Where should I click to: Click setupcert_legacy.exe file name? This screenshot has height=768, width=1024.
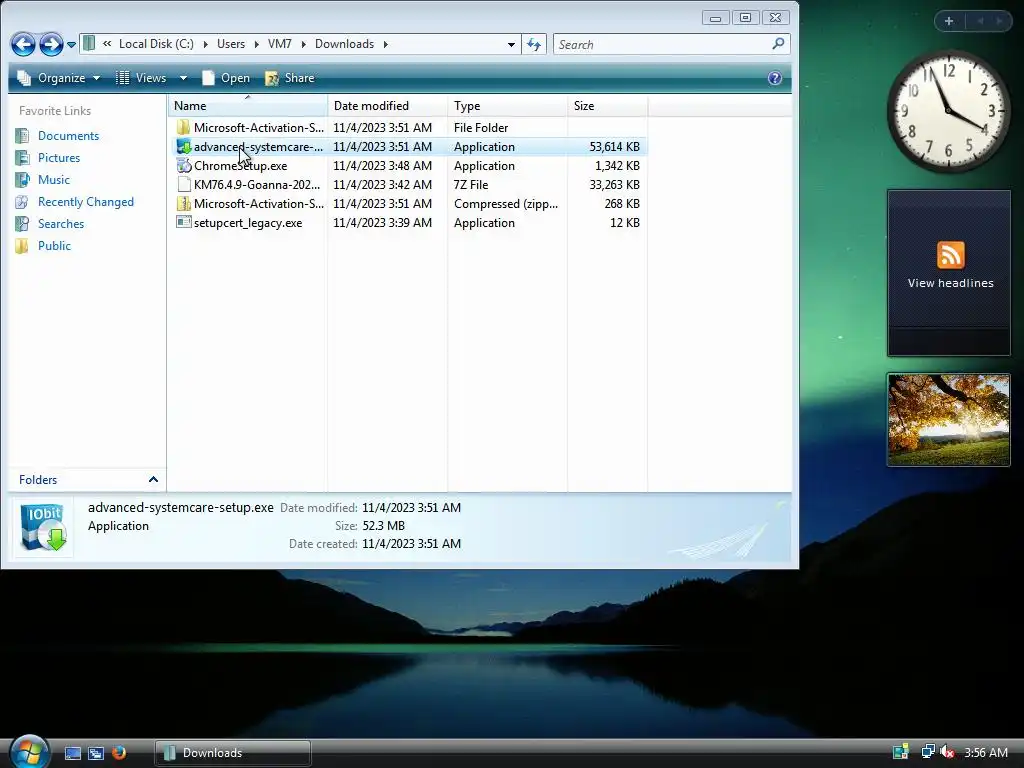pos(248,223)
